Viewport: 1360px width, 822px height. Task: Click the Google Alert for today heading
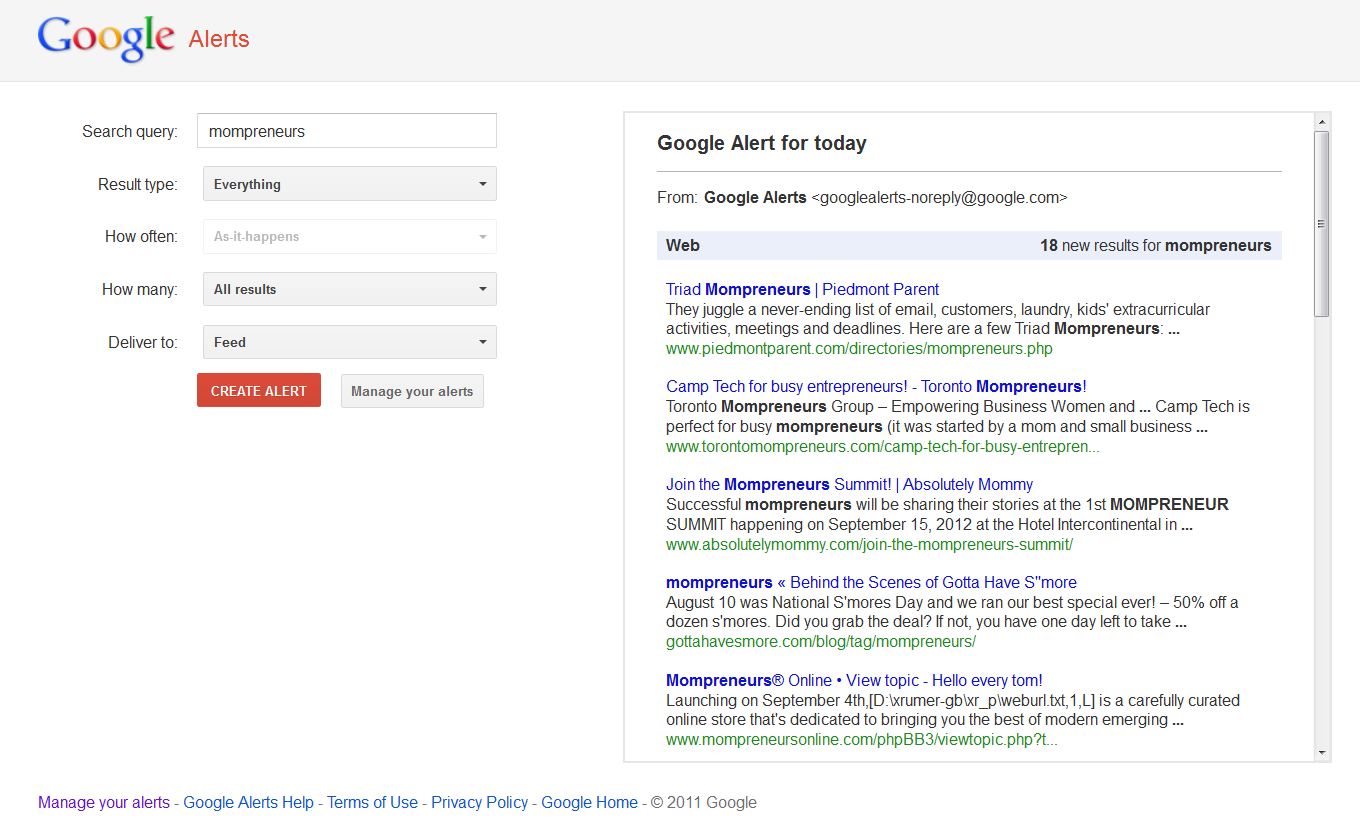tap(761, 143)
